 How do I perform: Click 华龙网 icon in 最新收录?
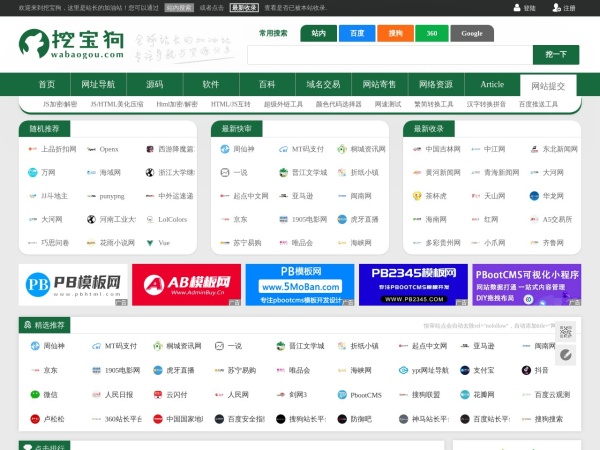click(x=534, y=196)
